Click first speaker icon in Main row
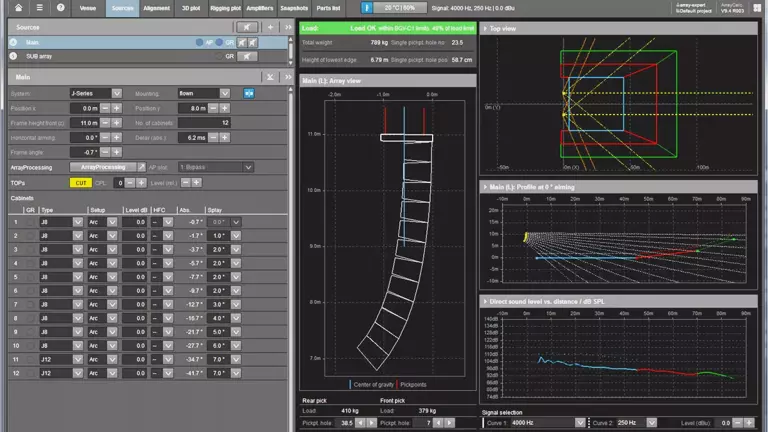Screen dimensions: 768x432 [242, 43]
